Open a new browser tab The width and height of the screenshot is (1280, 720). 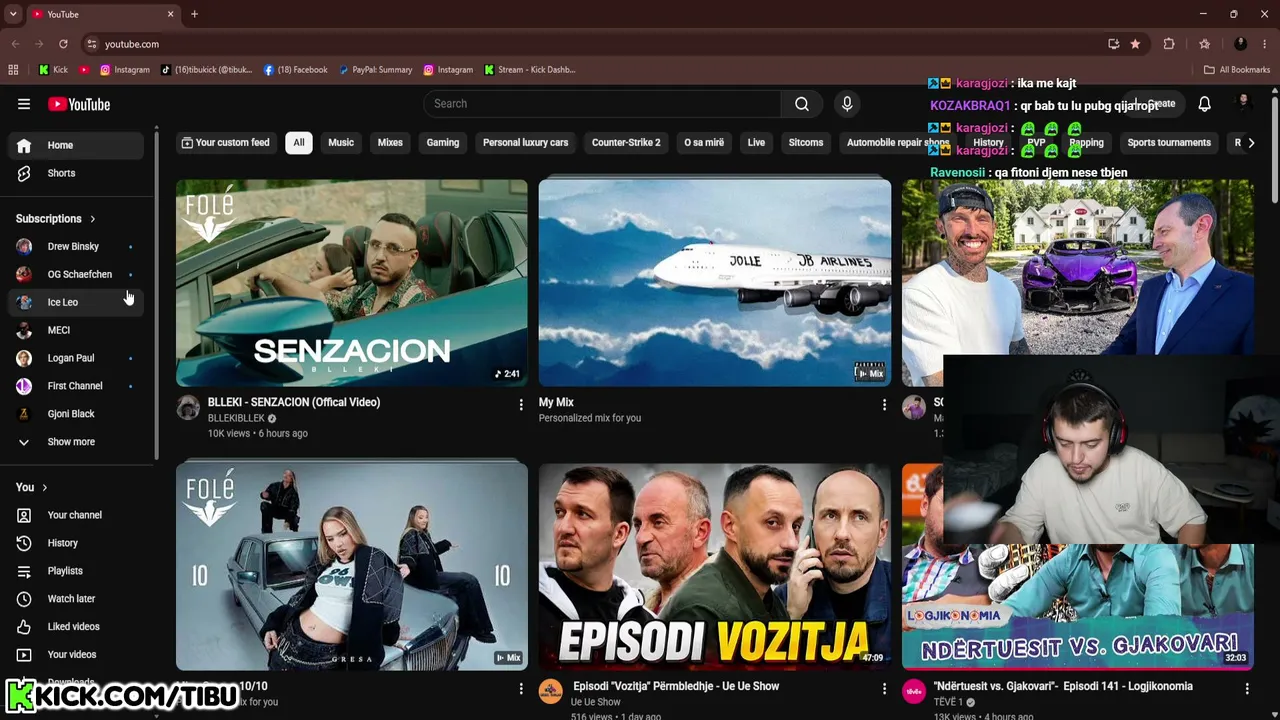point(194,14)
